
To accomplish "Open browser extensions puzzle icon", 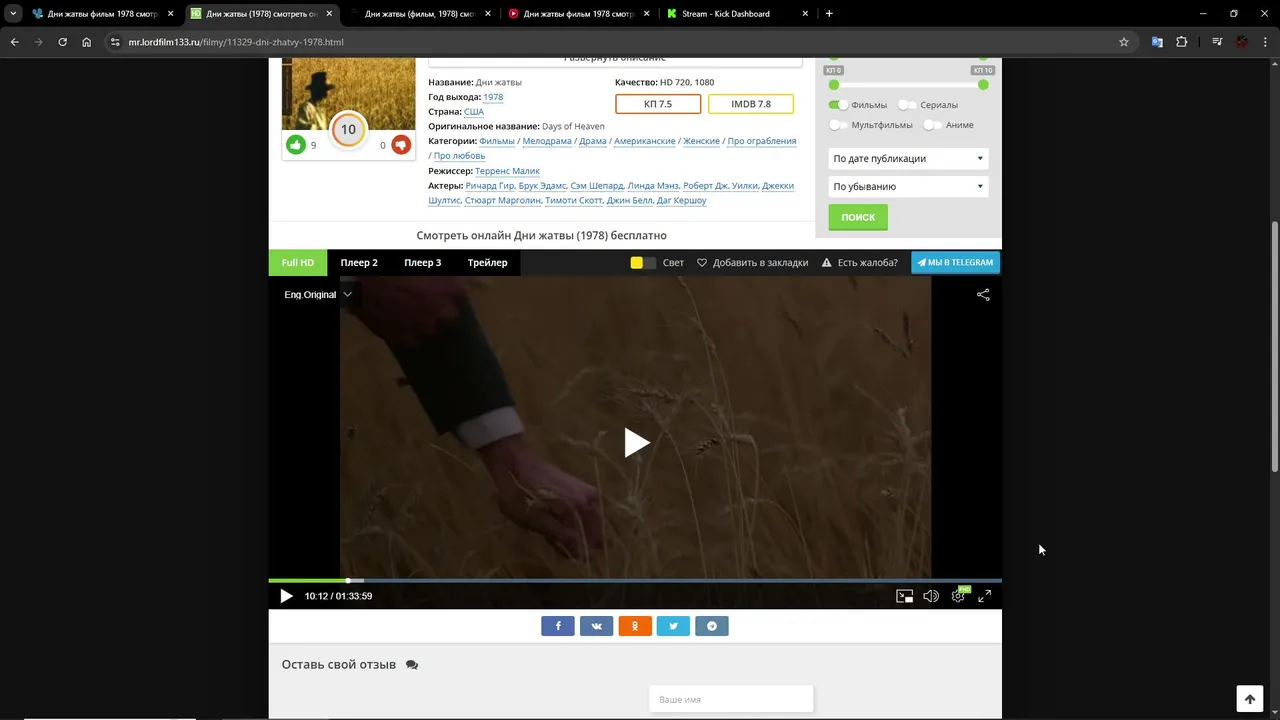I will click(x=1182, y=42).
